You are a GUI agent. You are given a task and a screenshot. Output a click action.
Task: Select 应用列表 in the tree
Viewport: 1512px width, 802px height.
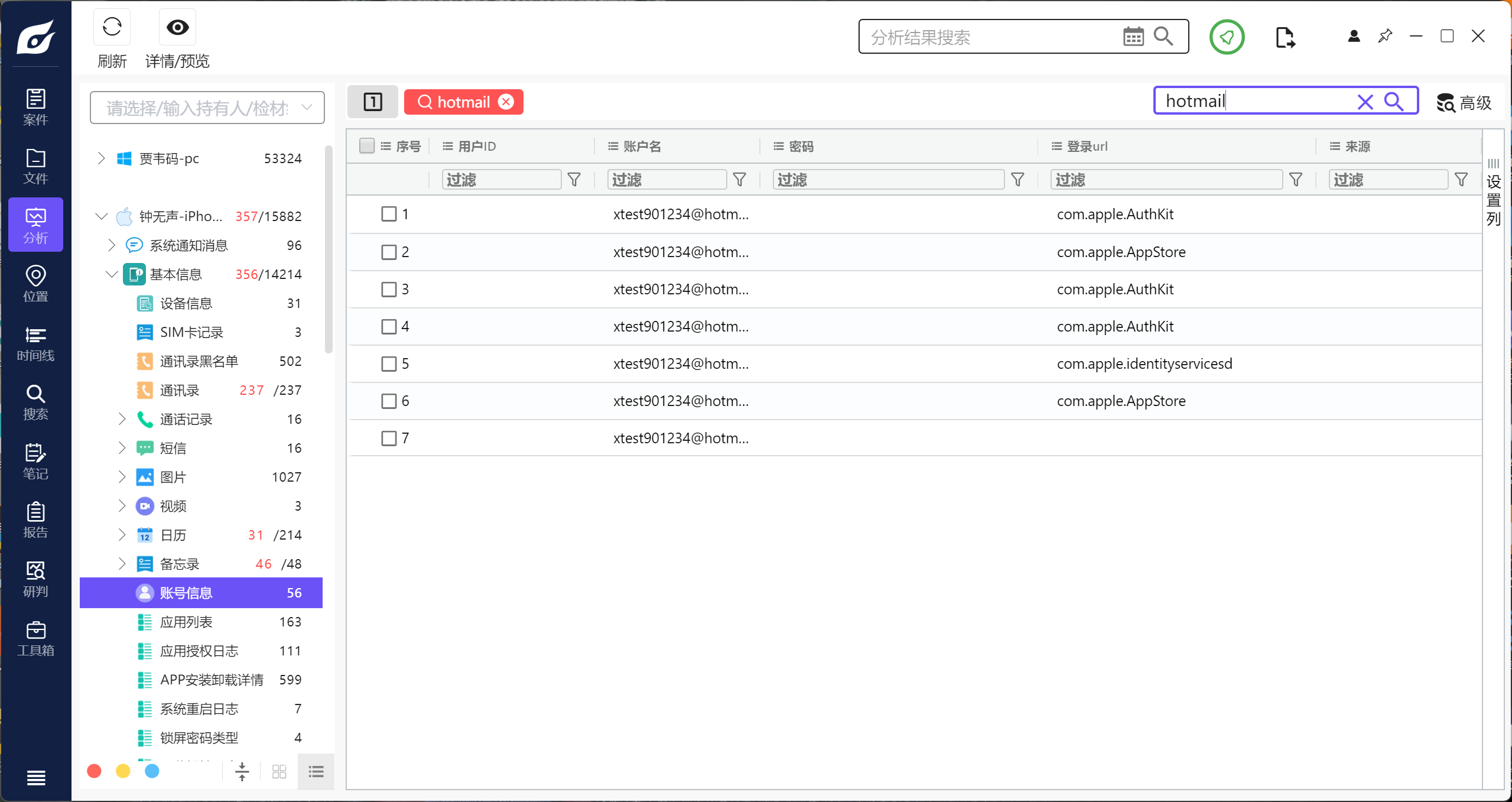(x=186, y=622)
